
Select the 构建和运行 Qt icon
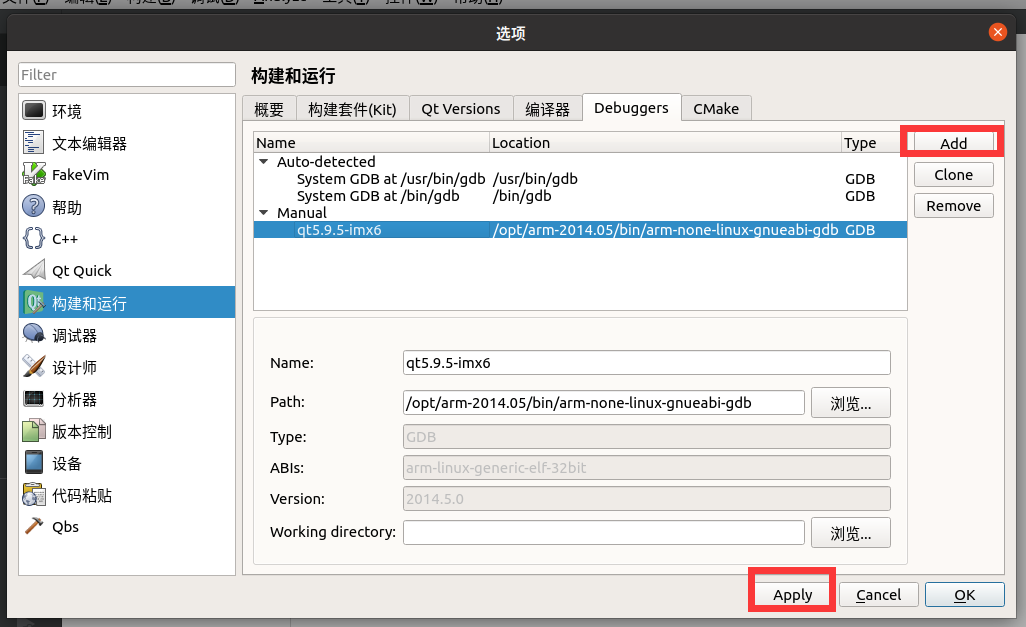34,302
